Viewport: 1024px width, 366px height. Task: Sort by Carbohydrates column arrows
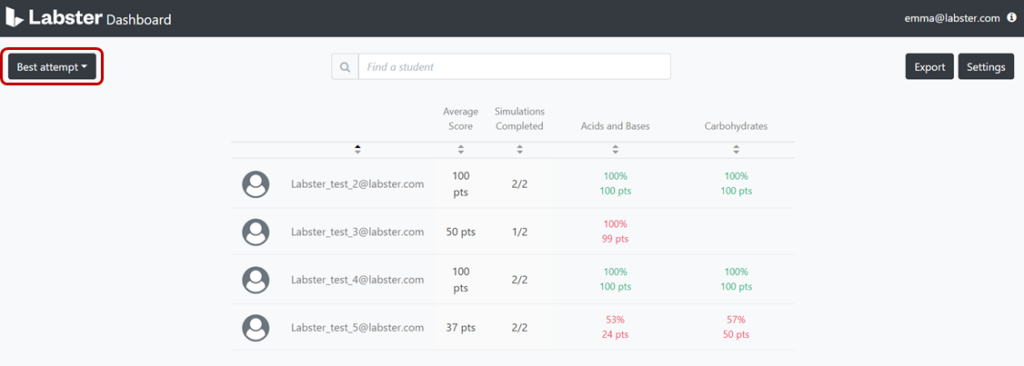pyautogui.click(x=736, y=150)
